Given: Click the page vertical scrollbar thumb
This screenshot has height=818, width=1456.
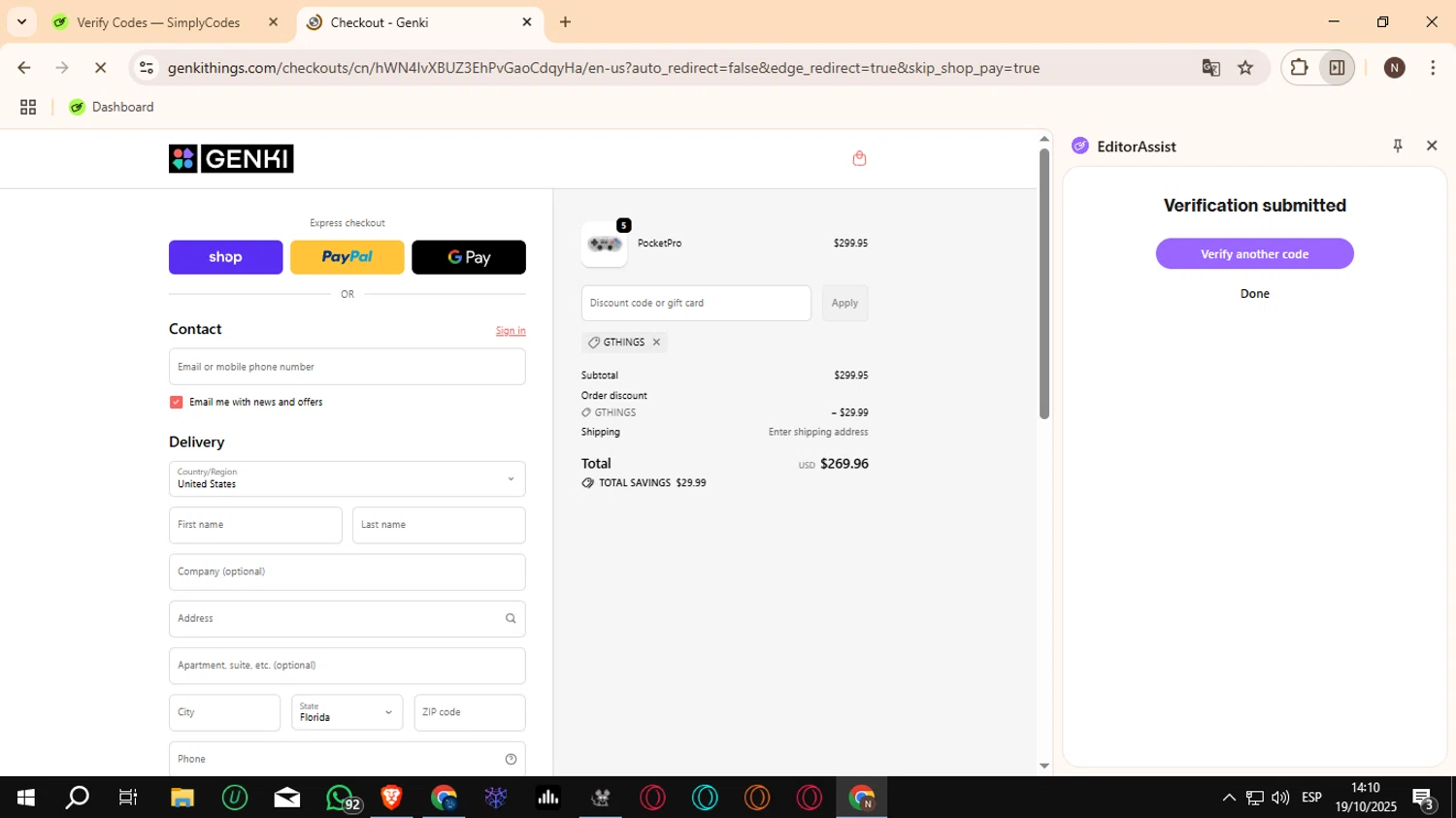Looking at the screenshot, I should tap(1044, 283).
